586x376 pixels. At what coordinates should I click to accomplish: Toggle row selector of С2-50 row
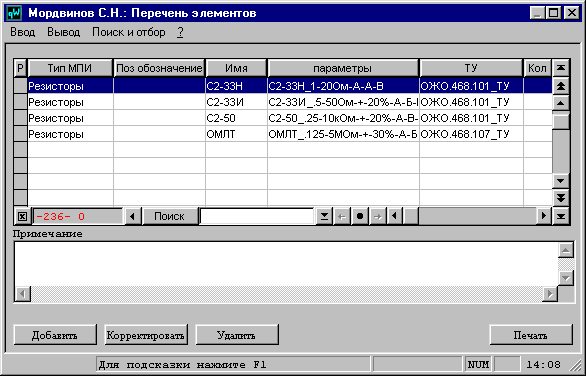[x=21, y=118]
